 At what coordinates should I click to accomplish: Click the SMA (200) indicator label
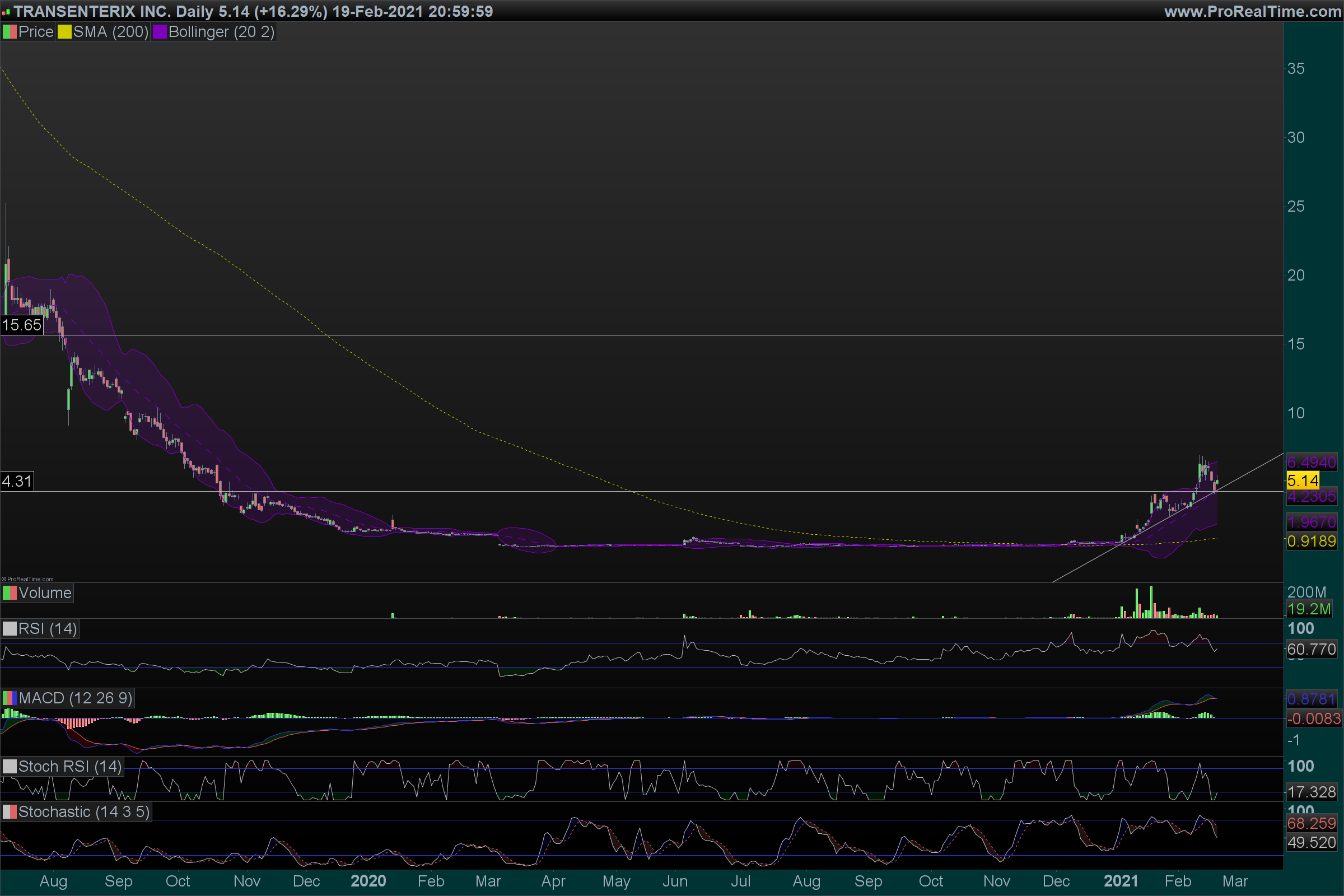click(110, 32)
